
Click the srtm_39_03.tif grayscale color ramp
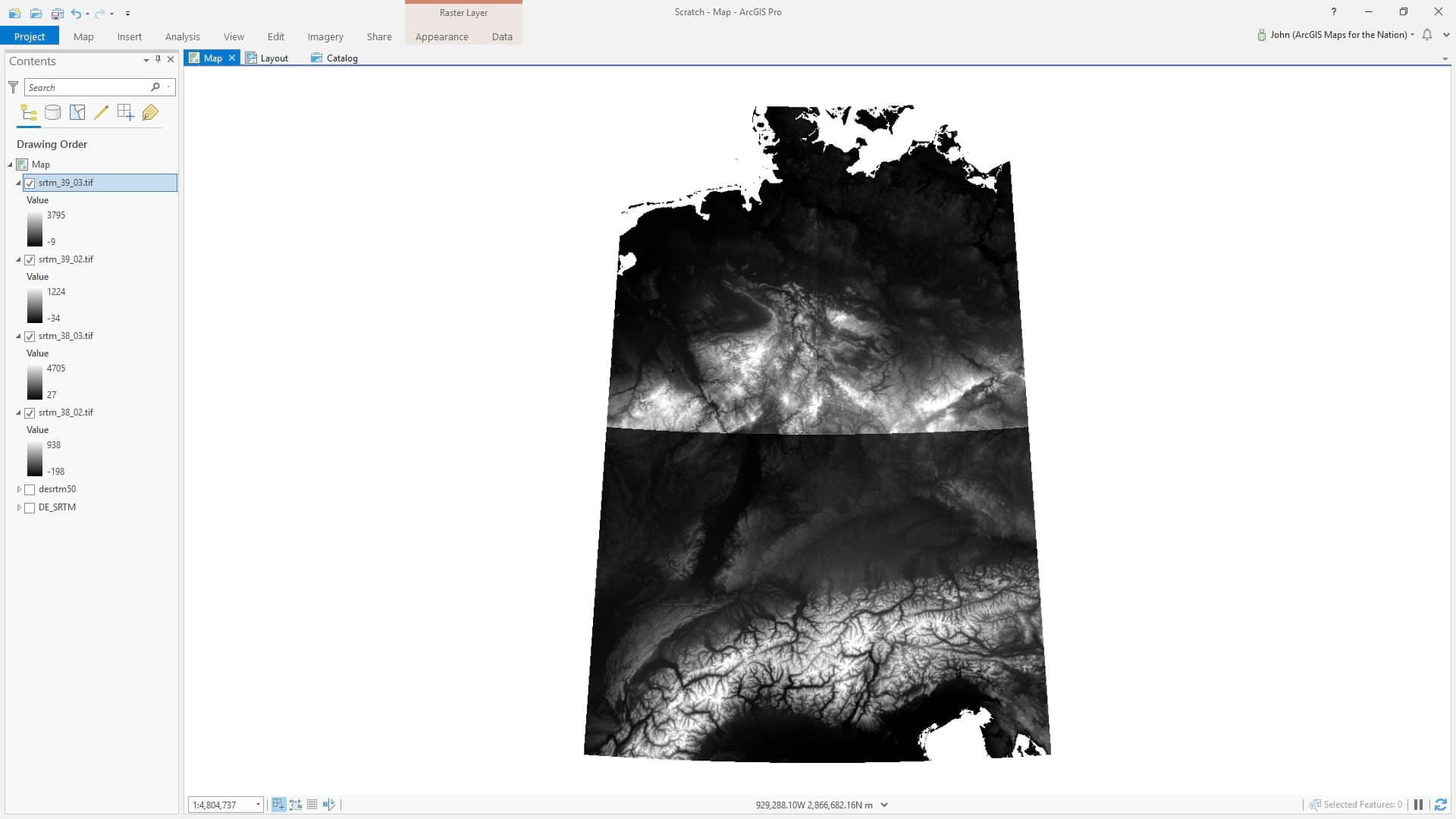(x=35, y=228)
